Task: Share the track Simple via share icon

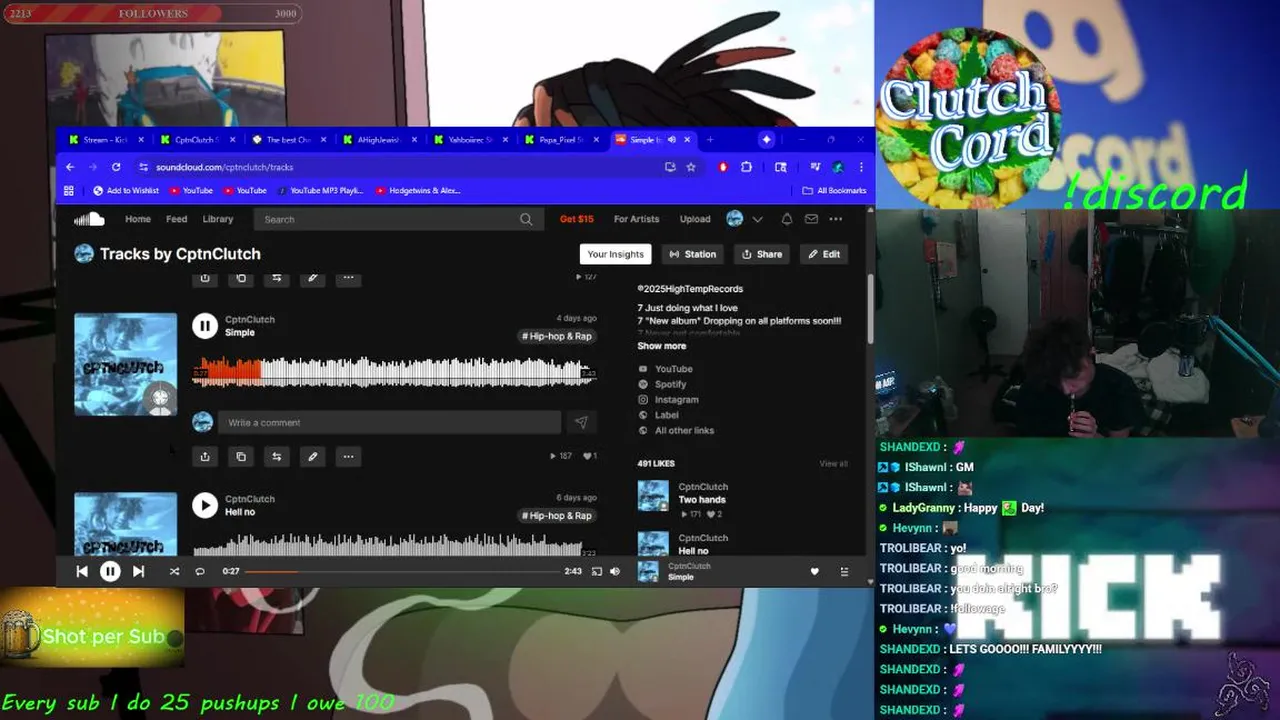Action: point(205,456)
